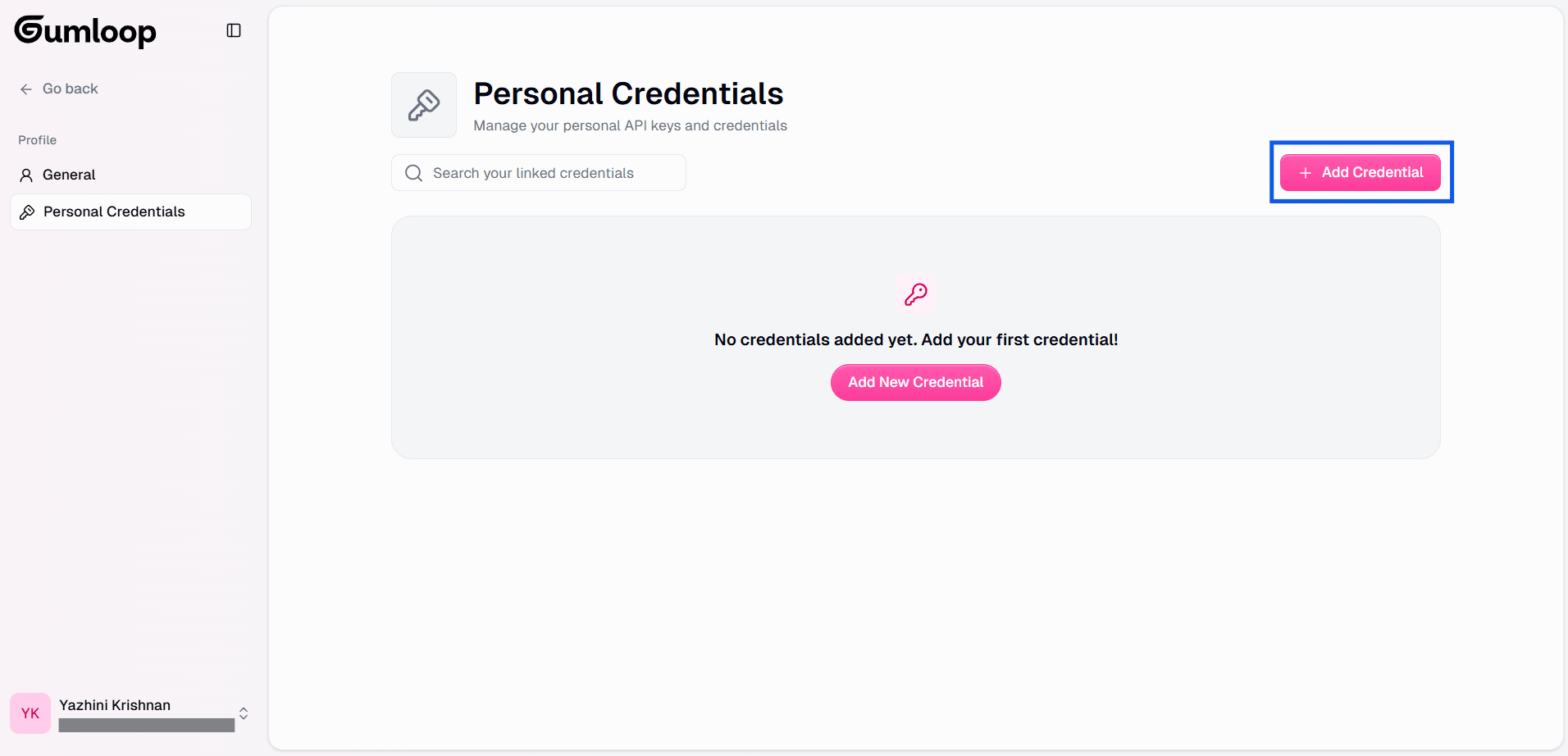
Task: Click the YK avatar
Action: click(x=30, y=713)
